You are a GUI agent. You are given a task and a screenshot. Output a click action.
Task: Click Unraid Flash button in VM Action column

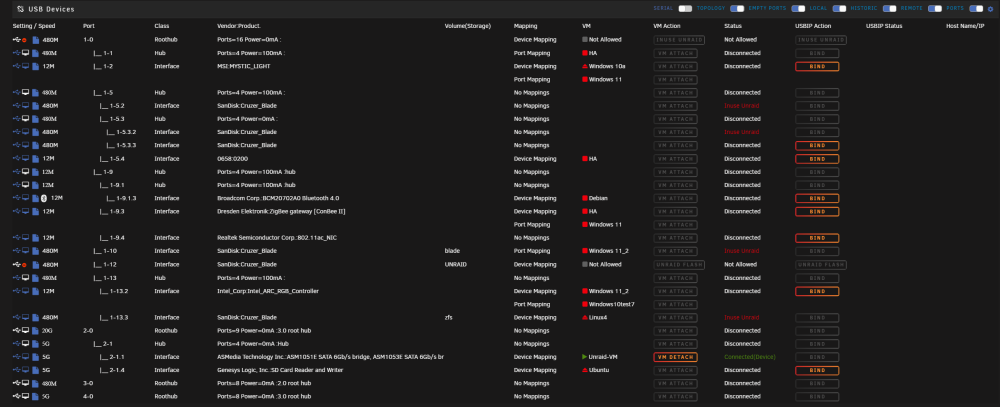pyautogui.click(x=679, y=265)
